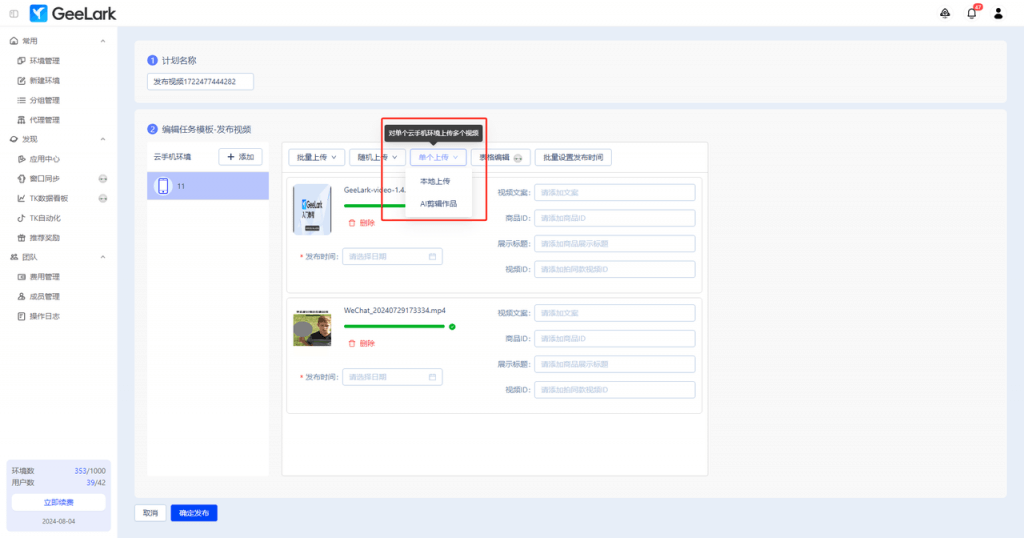Image resolution: width=1024 pixels, height=538 pixels.
Task: Click the 计划名称 input field
Action: pos(200,82)
